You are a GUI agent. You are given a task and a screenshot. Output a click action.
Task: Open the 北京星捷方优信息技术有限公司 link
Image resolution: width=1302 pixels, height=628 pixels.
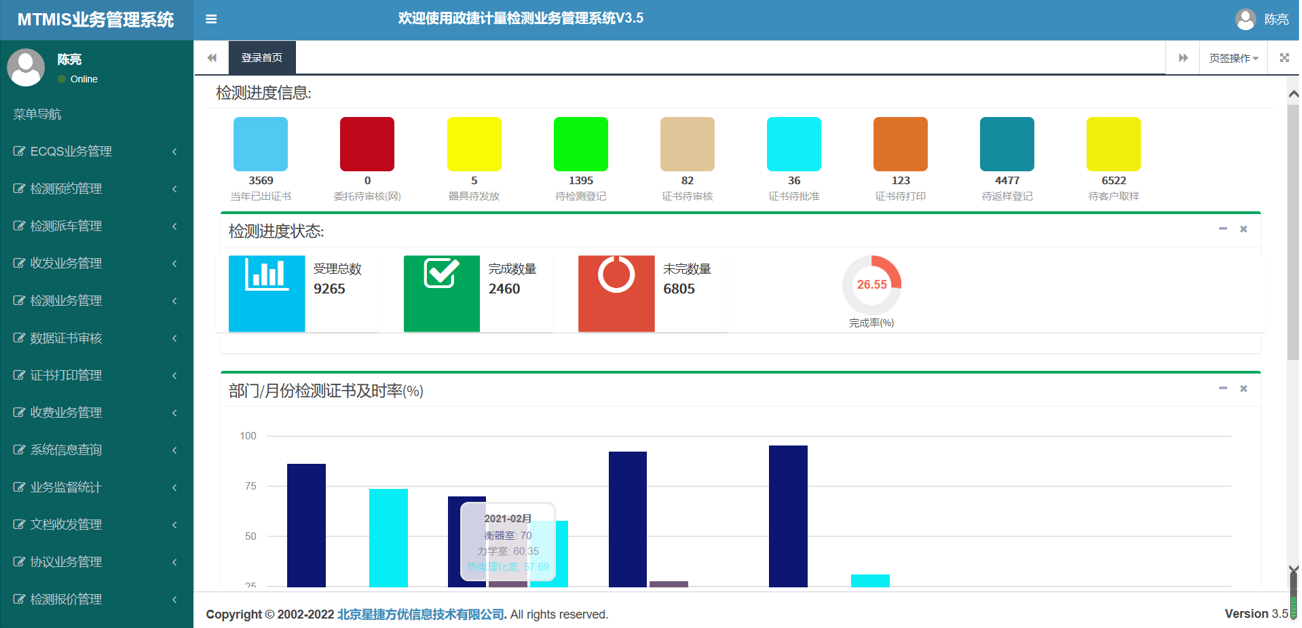(421, 614)
